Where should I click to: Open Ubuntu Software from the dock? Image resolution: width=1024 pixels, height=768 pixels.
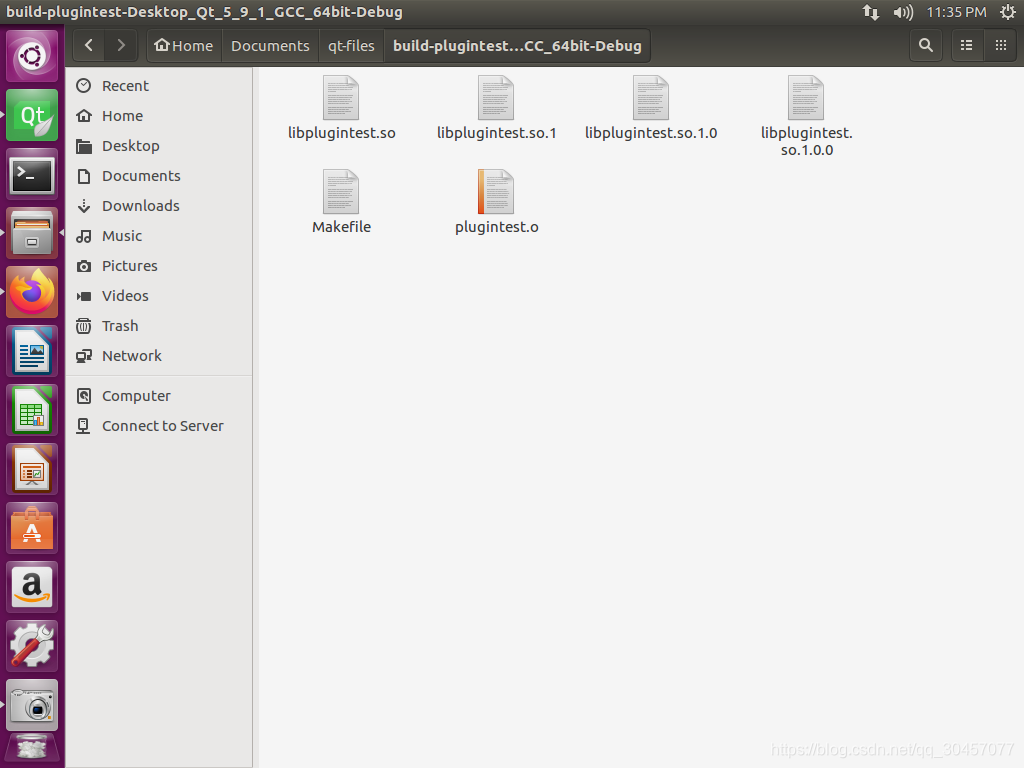pos(32,528)
